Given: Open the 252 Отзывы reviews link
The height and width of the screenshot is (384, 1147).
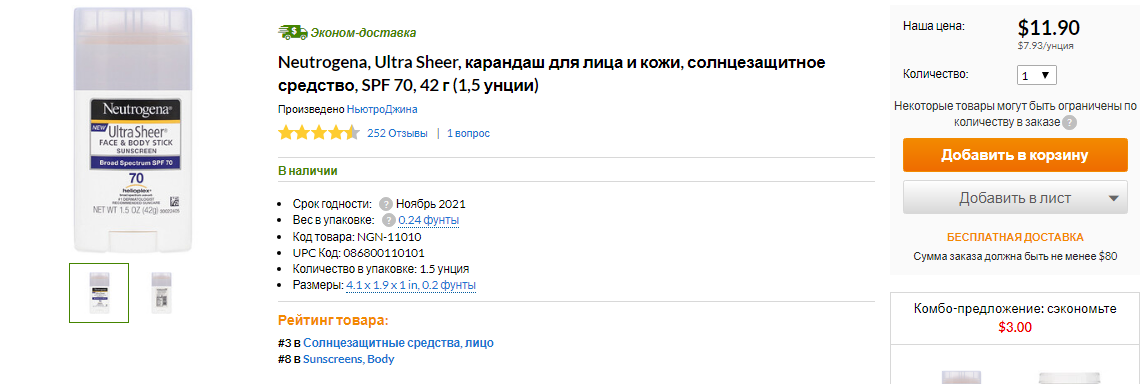Looking at the screenshot, I should [397, 133].
